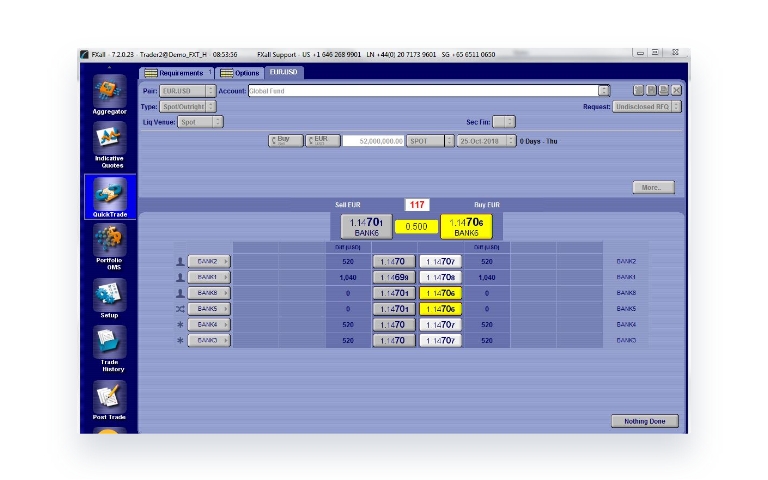Screen dimensions: 768x480
Task: Open Indicative Quotes from the sidebar
Action: (110, 139)
